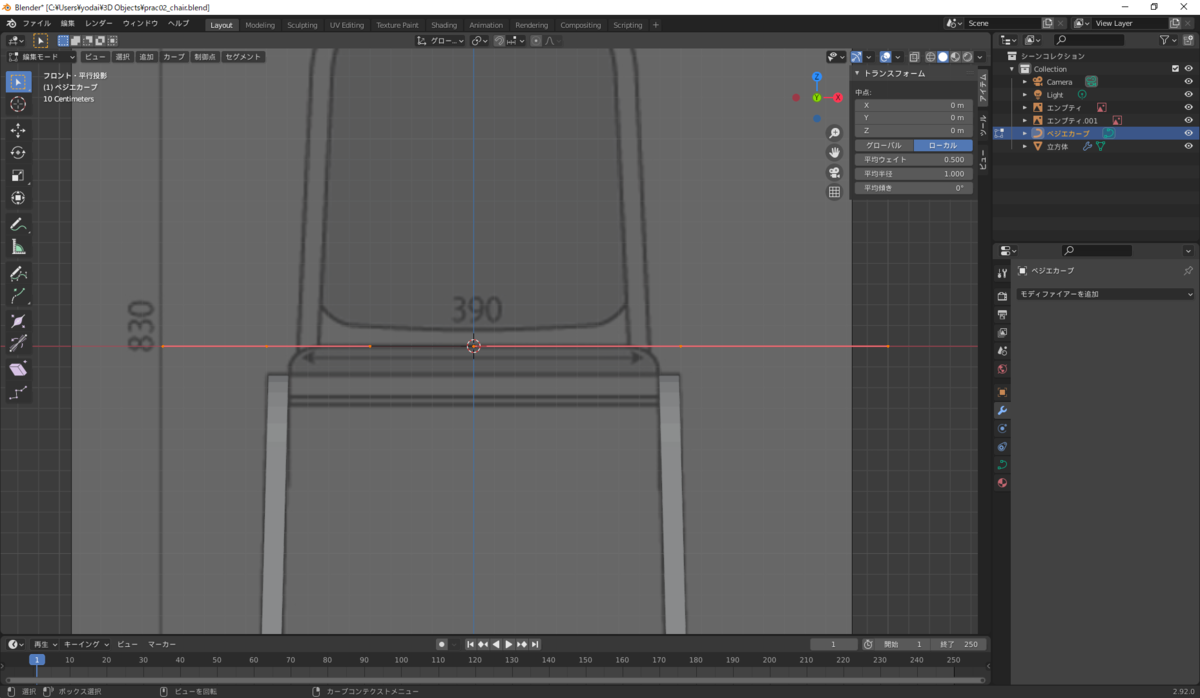The image size is (1200, 698).
Task: Pick the curve Draw tool
Action: (18, 273)
